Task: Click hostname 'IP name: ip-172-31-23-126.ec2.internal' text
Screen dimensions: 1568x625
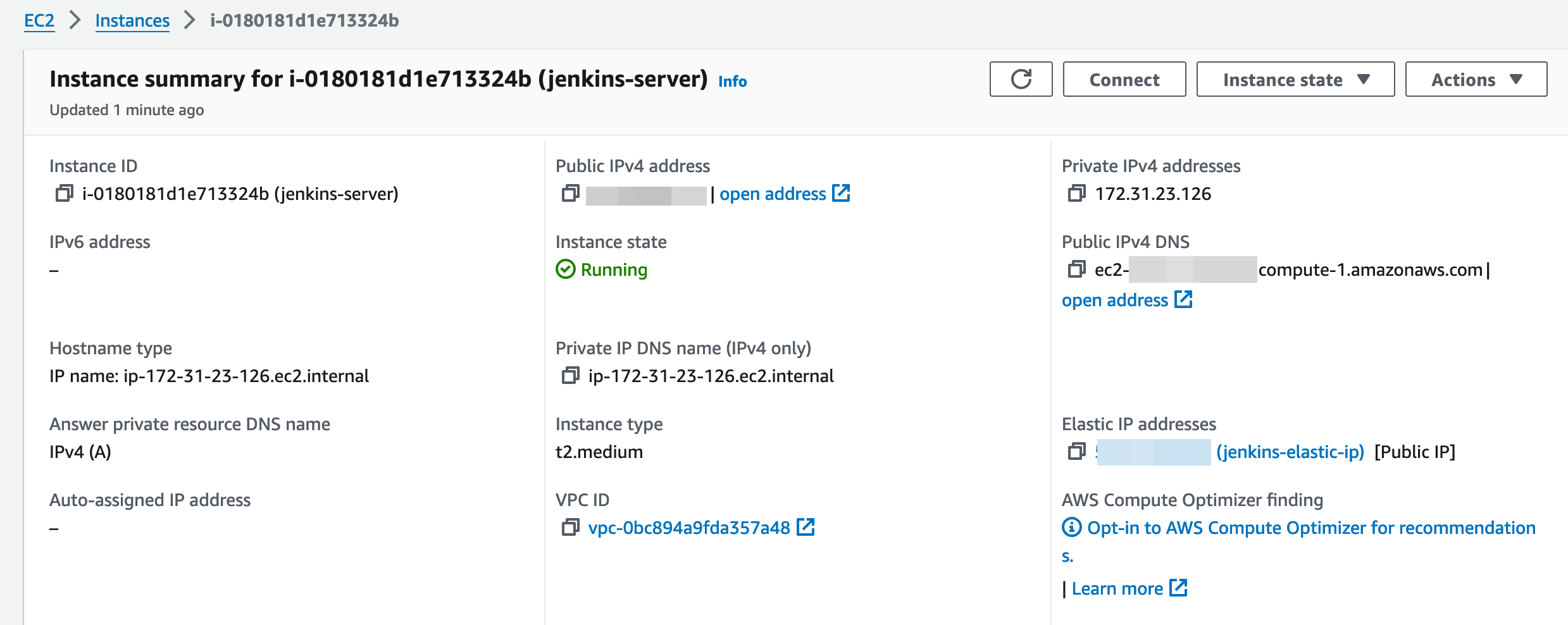Action: 209,376
